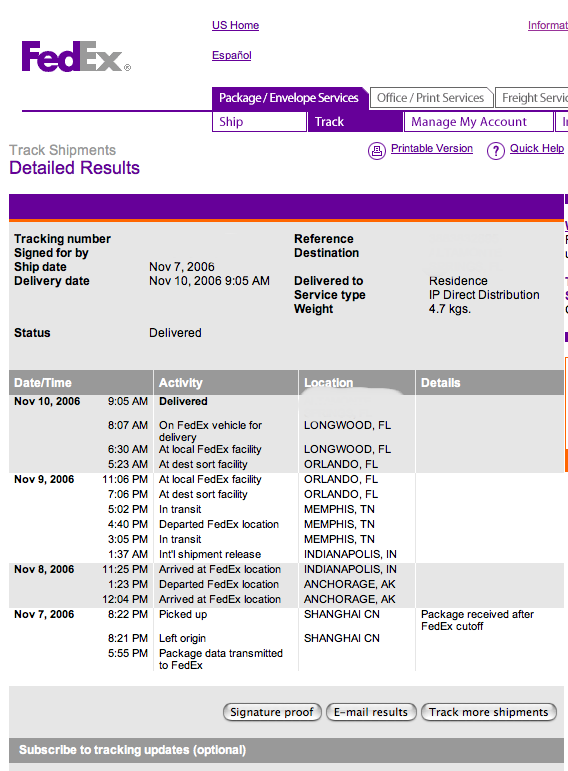Click the 4:40 PM 'Departed FedEx location' activity
This screenshot has width=568, height=771.
point(219,524)
